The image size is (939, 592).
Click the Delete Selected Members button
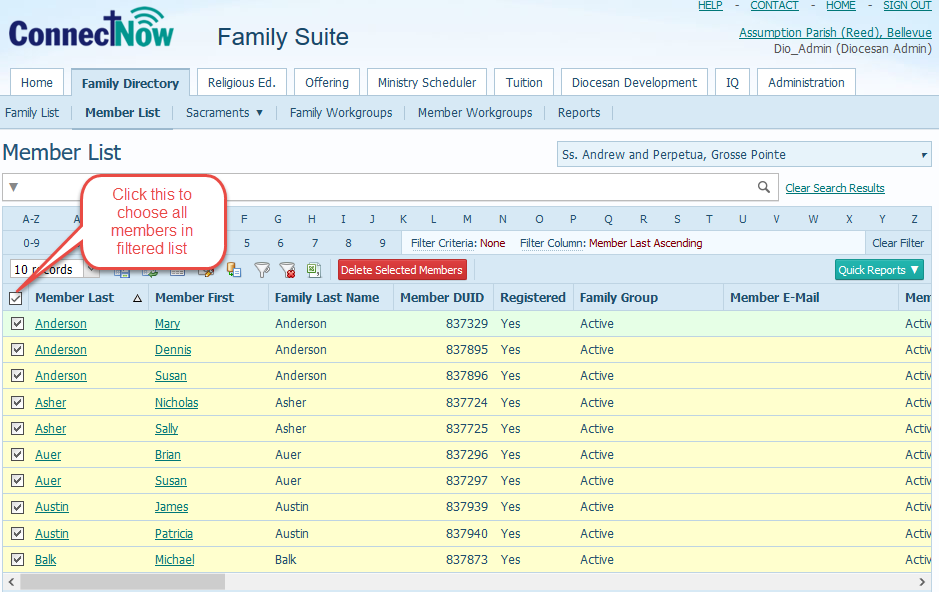pyautogui.click(x=402, y=270)
